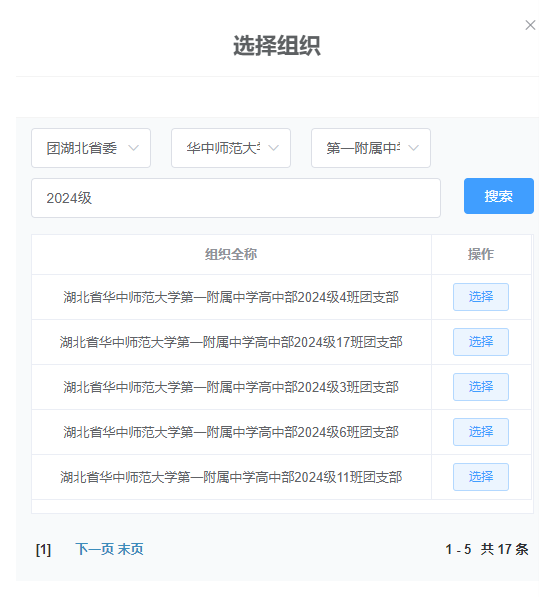Select the 2024级11班团支部 organization

481,477
